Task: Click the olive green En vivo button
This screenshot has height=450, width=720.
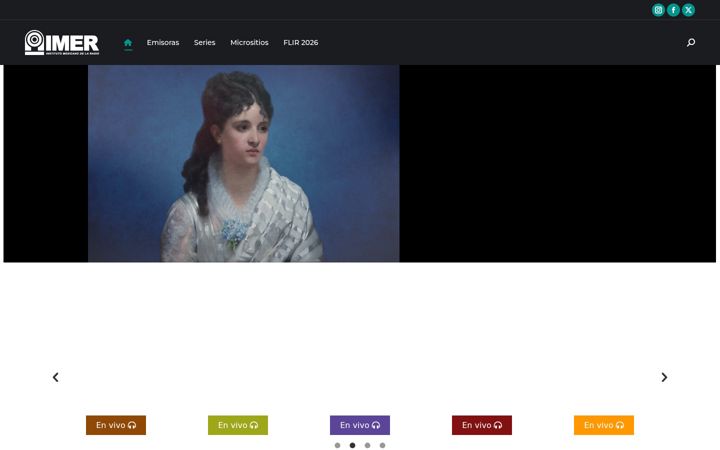Action: [x=238, y=425]
